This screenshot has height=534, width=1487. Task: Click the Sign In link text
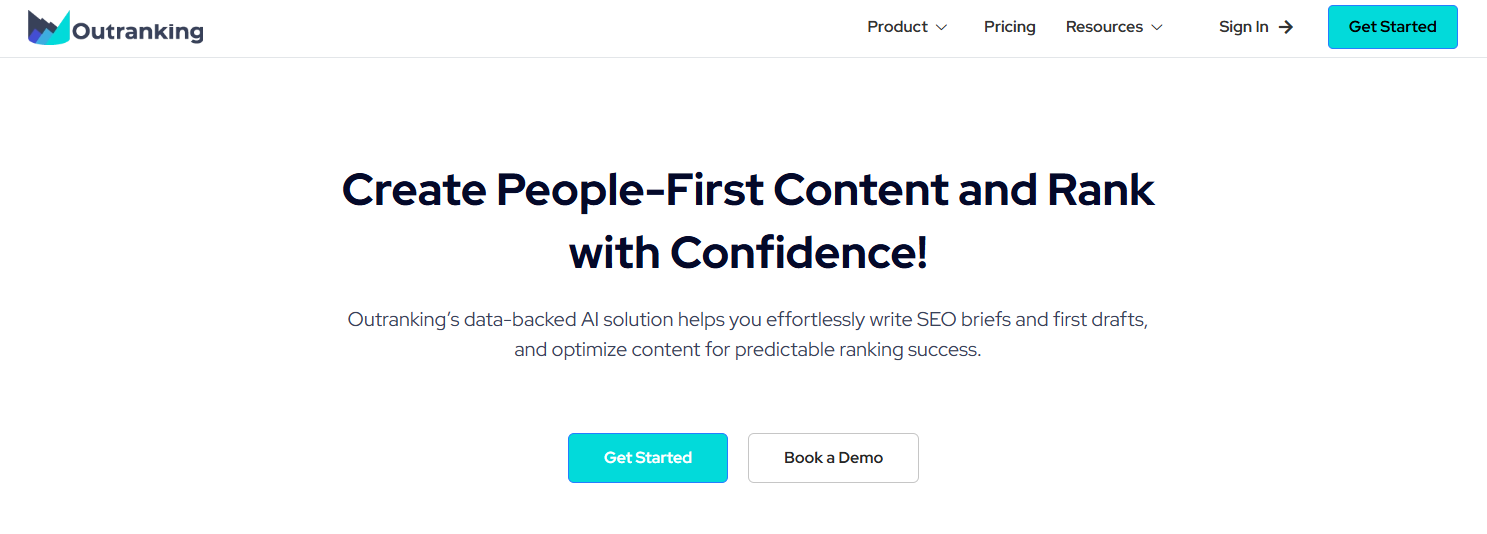point(1243,27)
